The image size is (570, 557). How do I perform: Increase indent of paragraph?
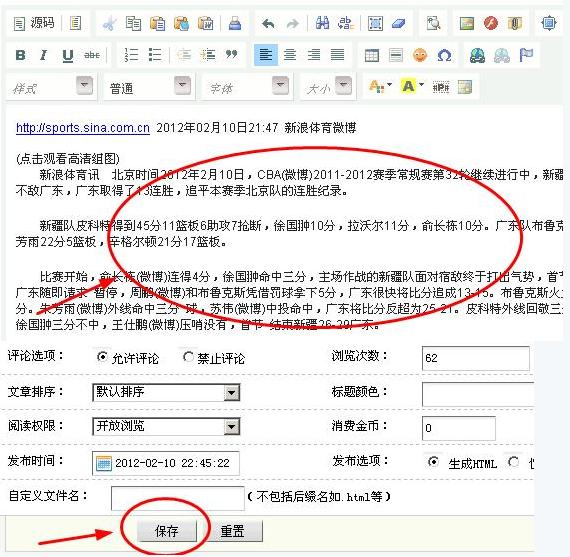point(208,55)
